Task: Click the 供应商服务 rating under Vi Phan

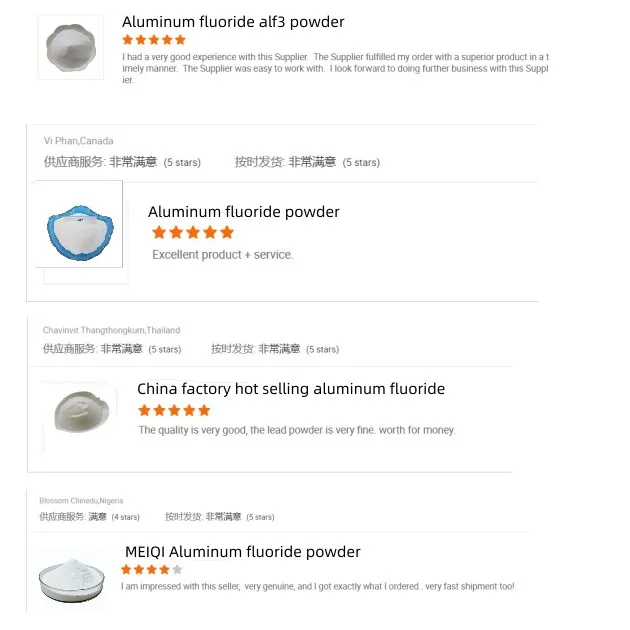Action: tap(122, 162)
